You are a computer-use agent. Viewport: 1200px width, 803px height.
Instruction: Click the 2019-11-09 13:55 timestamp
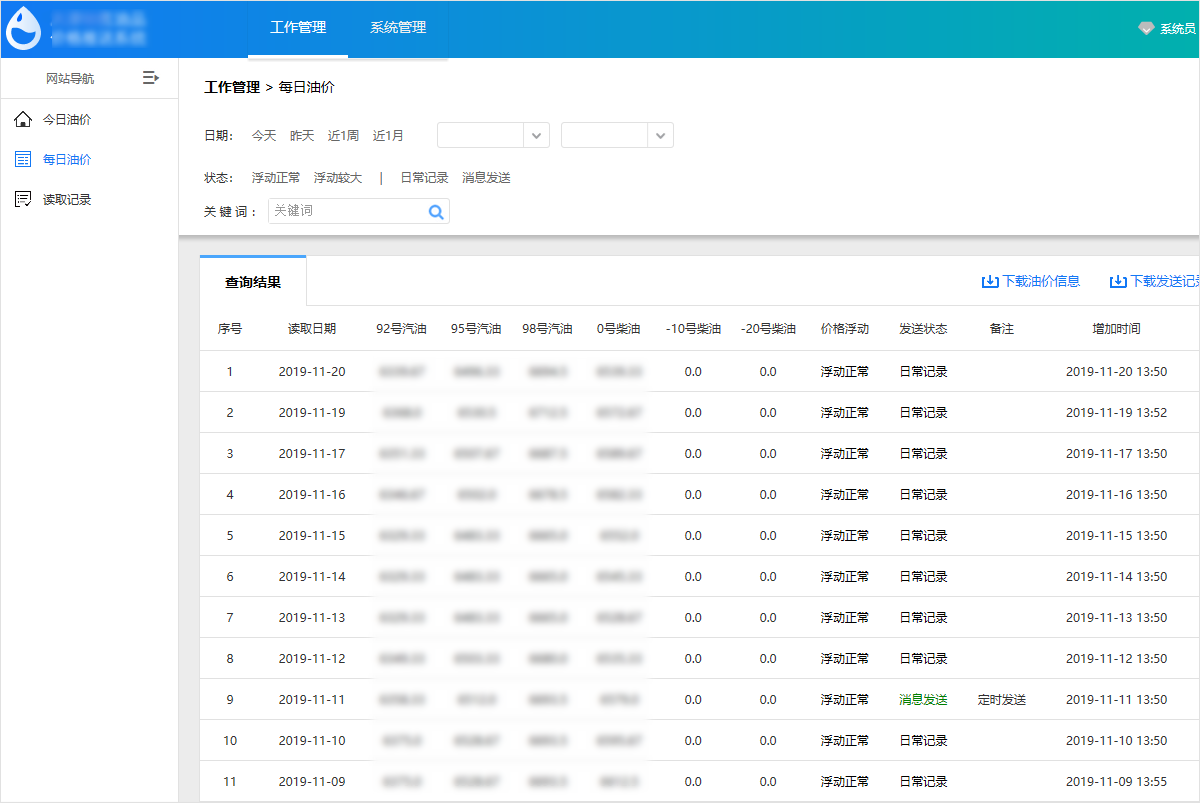pyautogui.click(x=1116, y=782)
